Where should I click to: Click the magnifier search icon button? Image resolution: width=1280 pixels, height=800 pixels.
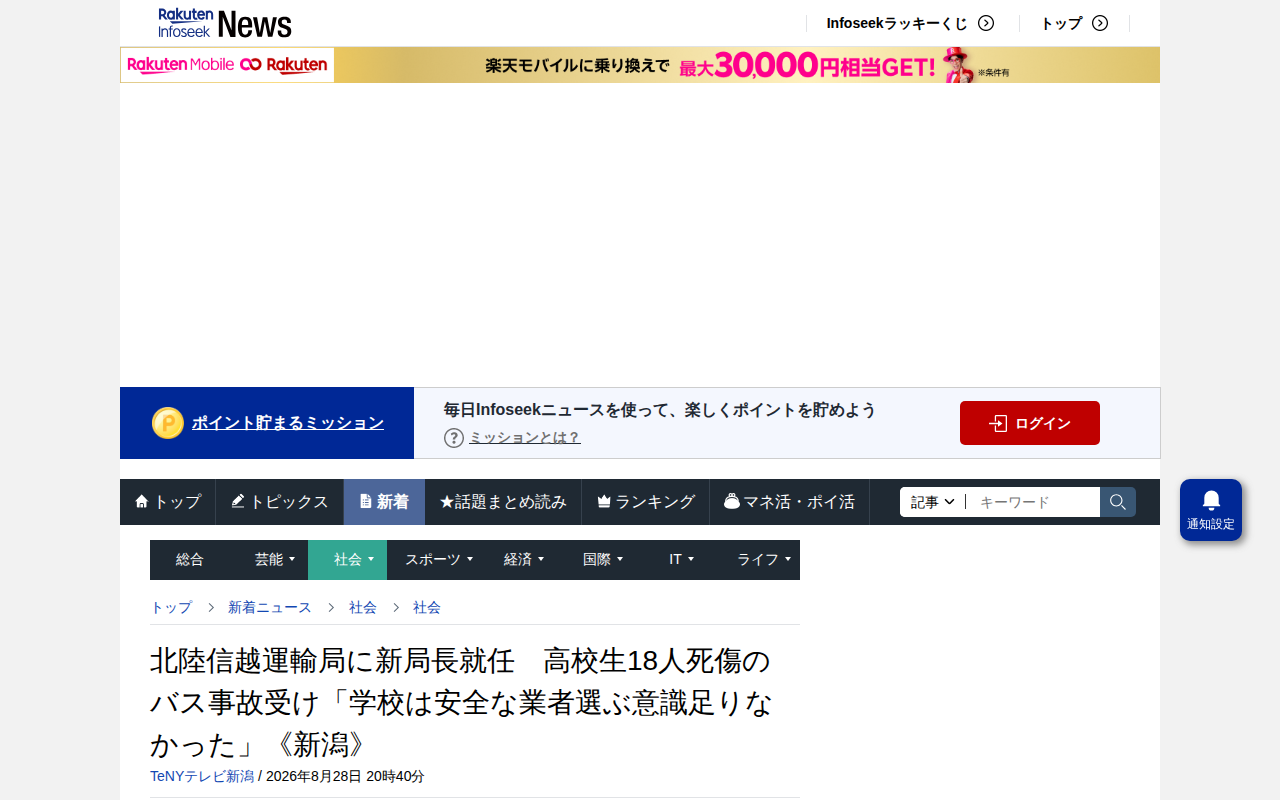click(x=1118, y=502)
